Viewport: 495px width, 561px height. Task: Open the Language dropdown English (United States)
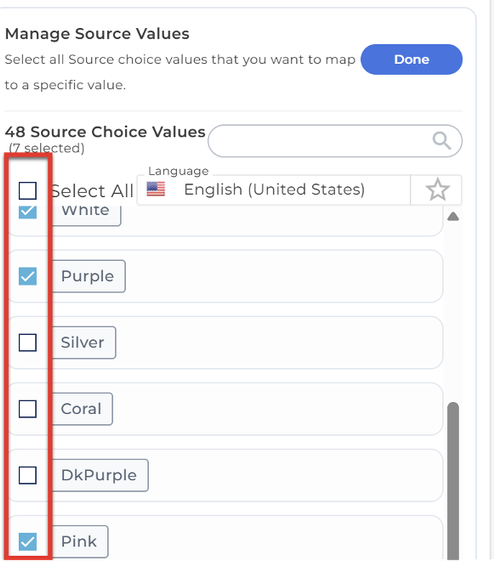[274, 190]
